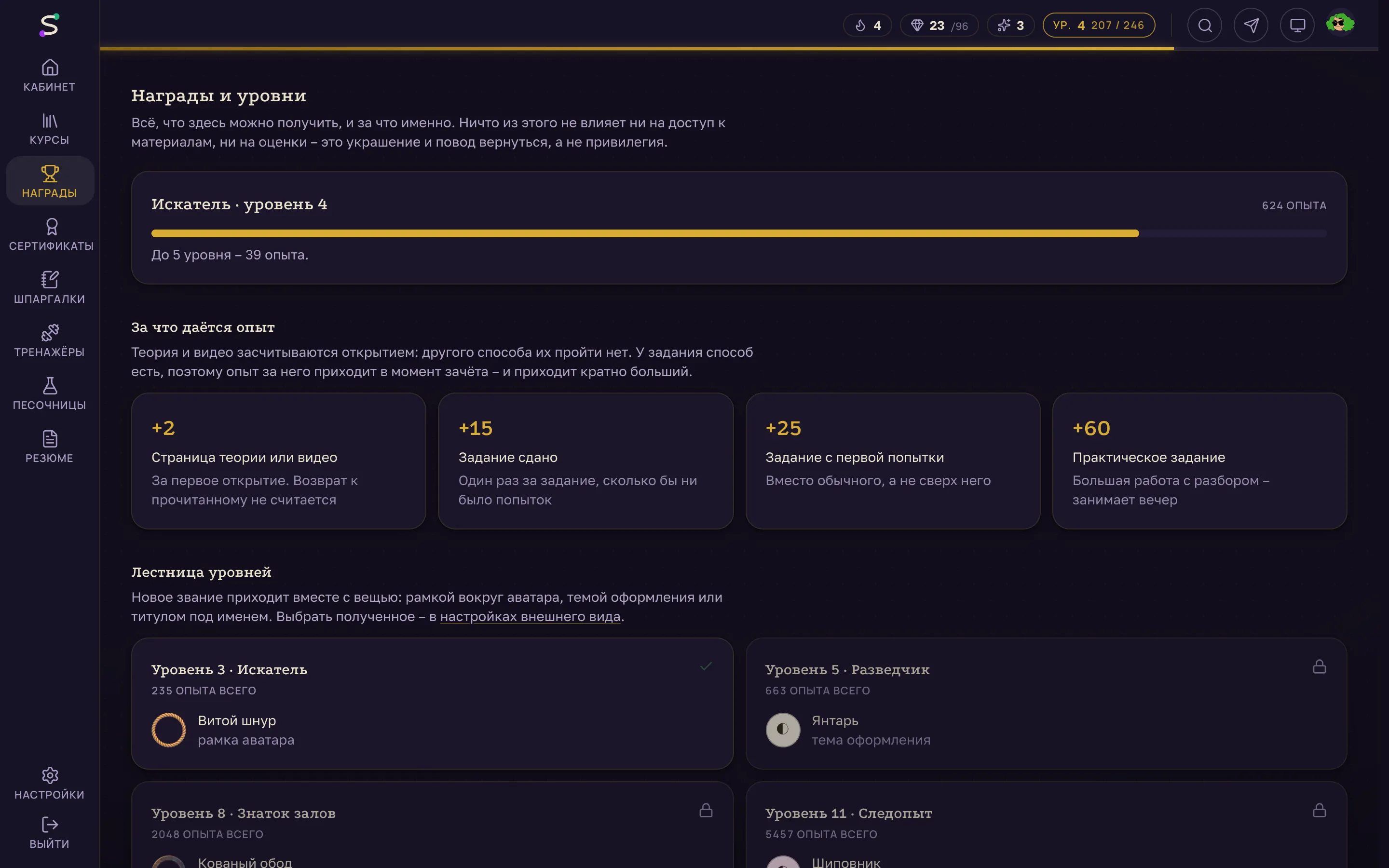
Task: Select the +60 Практическое задание card
Action: [x=1199, y=461]
